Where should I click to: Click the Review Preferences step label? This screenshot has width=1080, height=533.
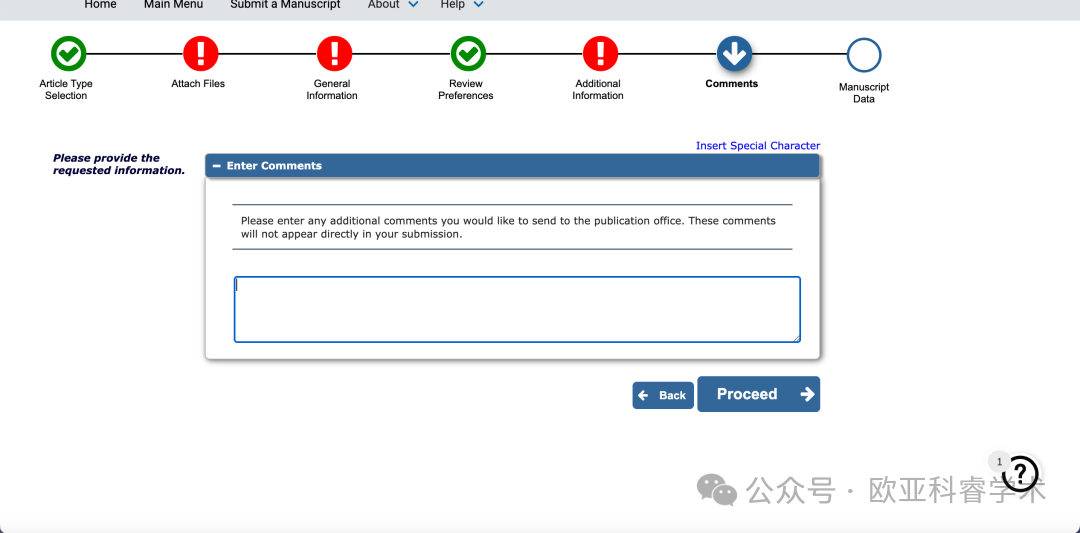(466, 90)
